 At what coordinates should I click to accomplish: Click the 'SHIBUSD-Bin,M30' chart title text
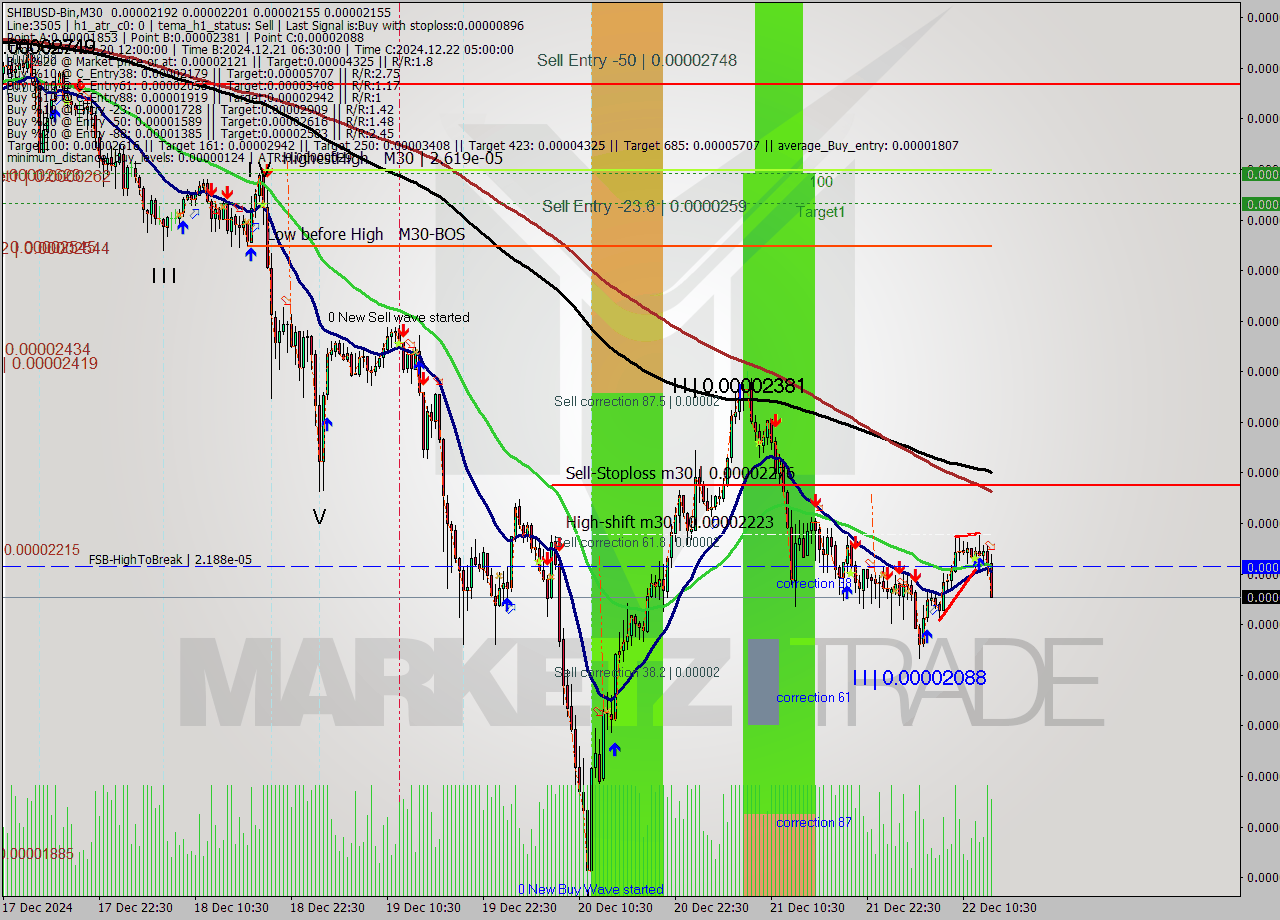pyautogui.click(x=53, y=12)
